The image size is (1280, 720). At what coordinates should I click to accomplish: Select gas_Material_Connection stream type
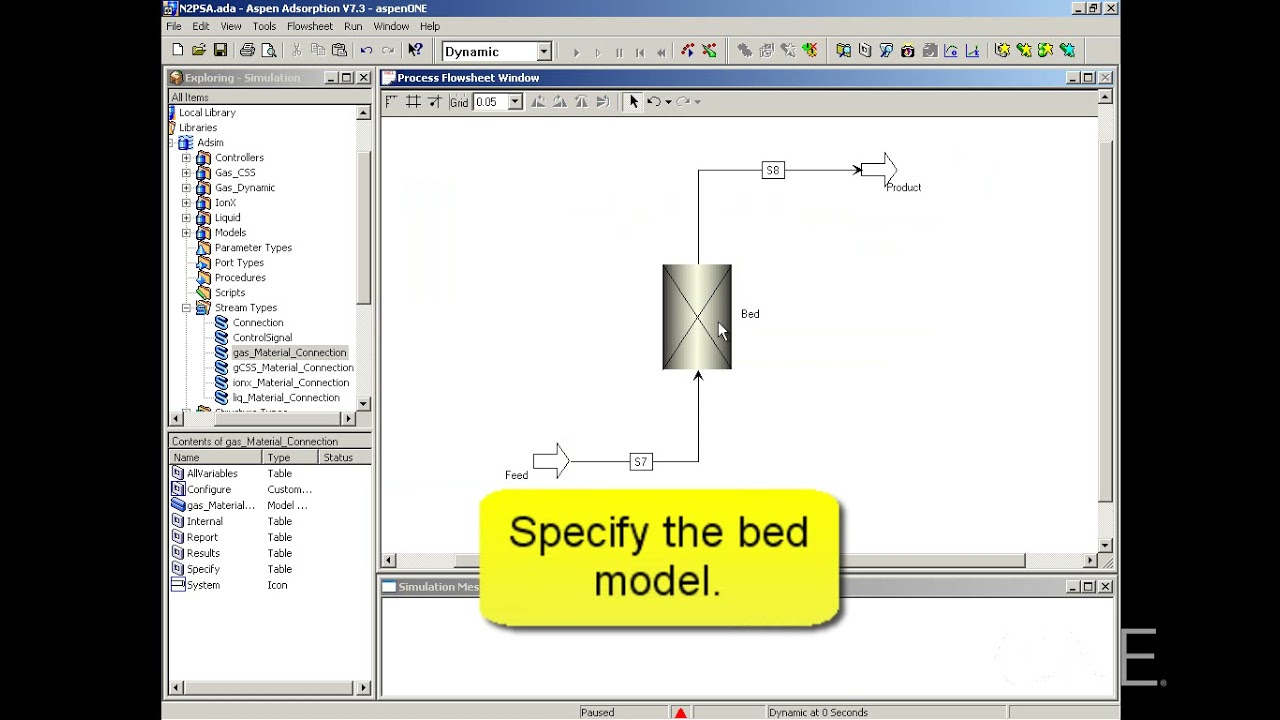coord(289,353)
